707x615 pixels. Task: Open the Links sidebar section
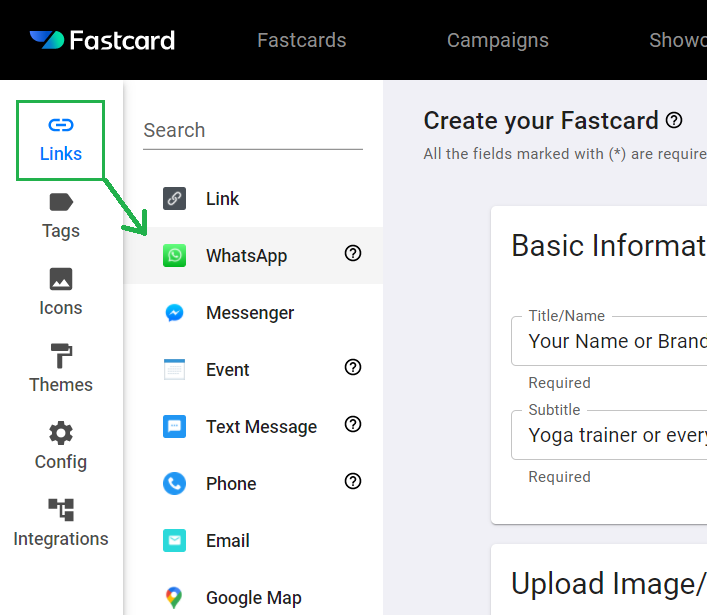[60, 141]
